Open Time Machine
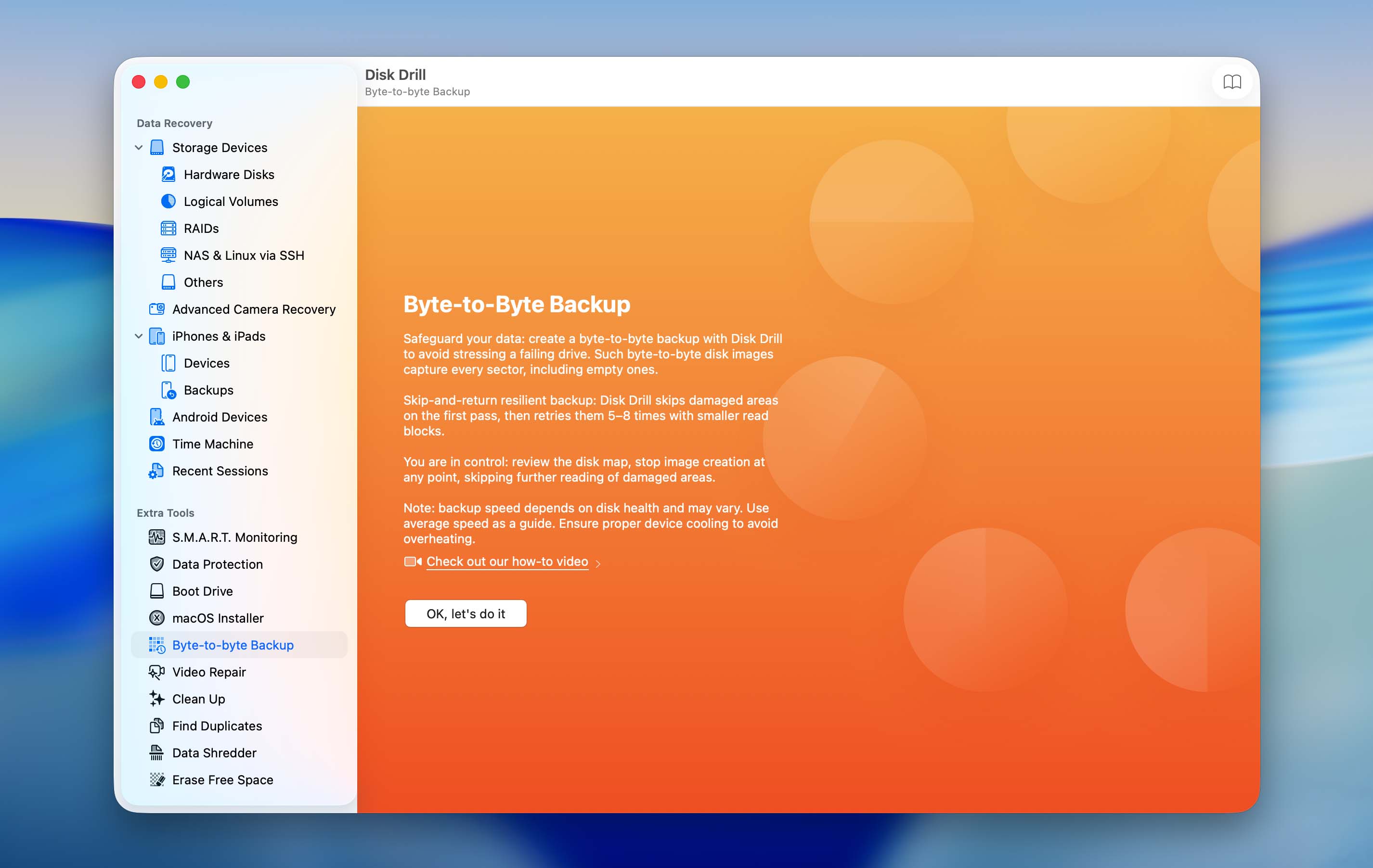The height and width of the screenshot is (868, 1373). click(x=239, y=444)
